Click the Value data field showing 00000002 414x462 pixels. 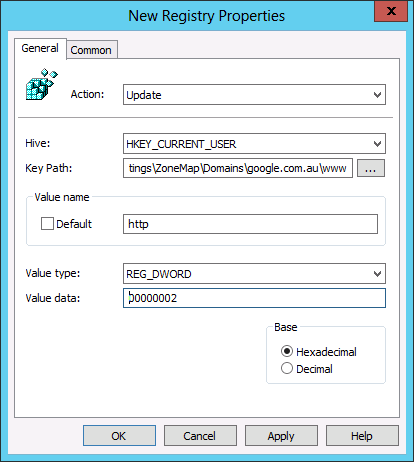point(254,298)
